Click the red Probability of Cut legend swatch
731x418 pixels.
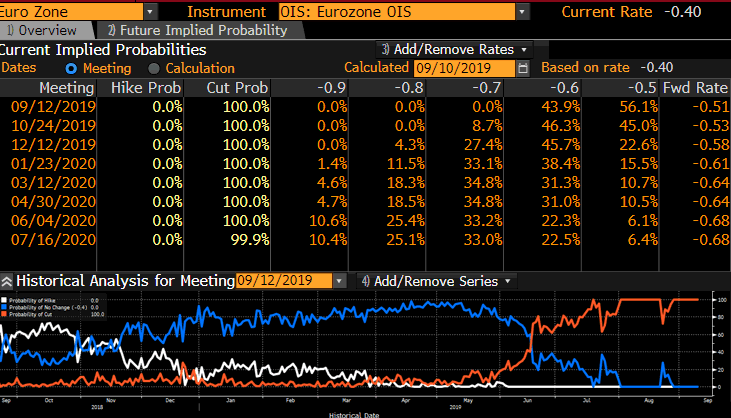coord(4,315)
